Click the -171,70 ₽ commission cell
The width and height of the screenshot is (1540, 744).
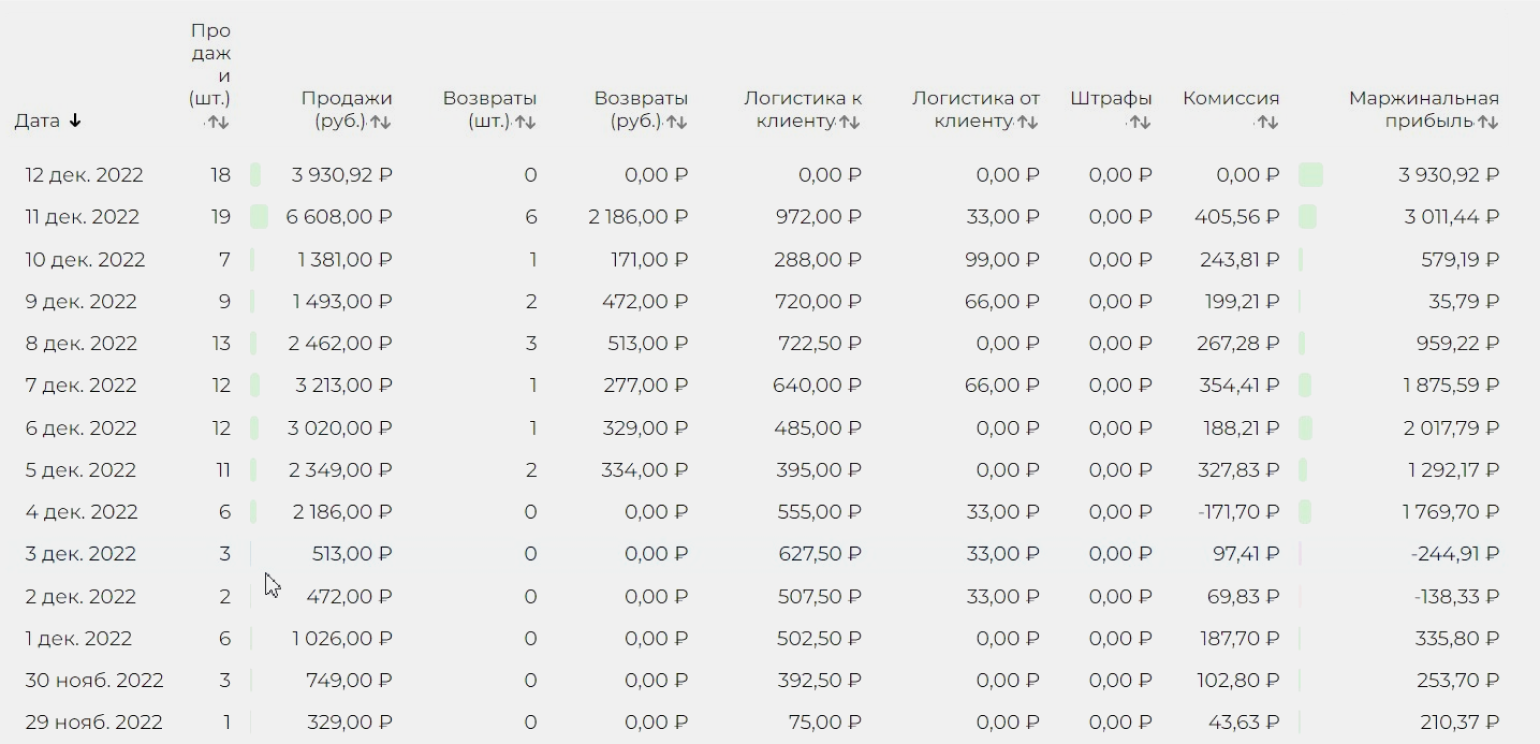click(x=1236, y=512)
